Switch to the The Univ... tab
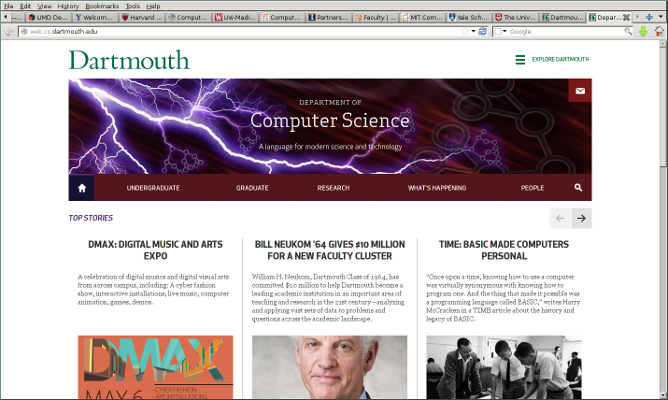Image resolution: width=668 pixels, height=400 pixels. coord(515,17)
